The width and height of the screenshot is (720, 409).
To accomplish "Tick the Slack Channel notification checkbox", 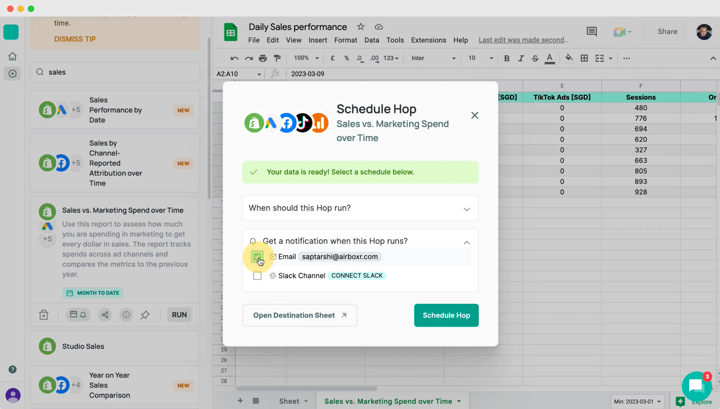I will (x=257, y=276).
